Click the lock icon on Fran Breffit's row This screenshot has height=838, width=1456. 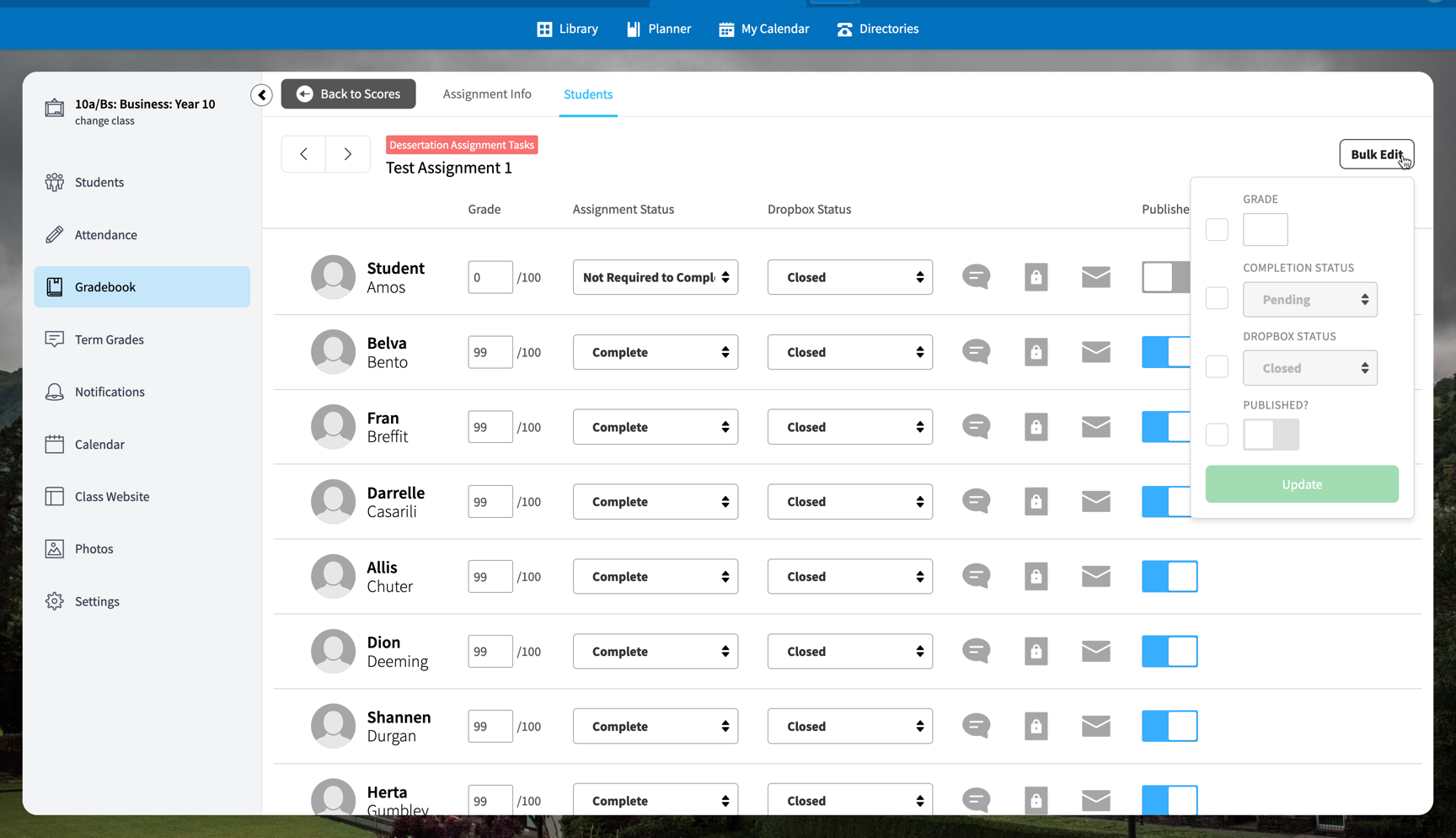(x=1036, y=426)
